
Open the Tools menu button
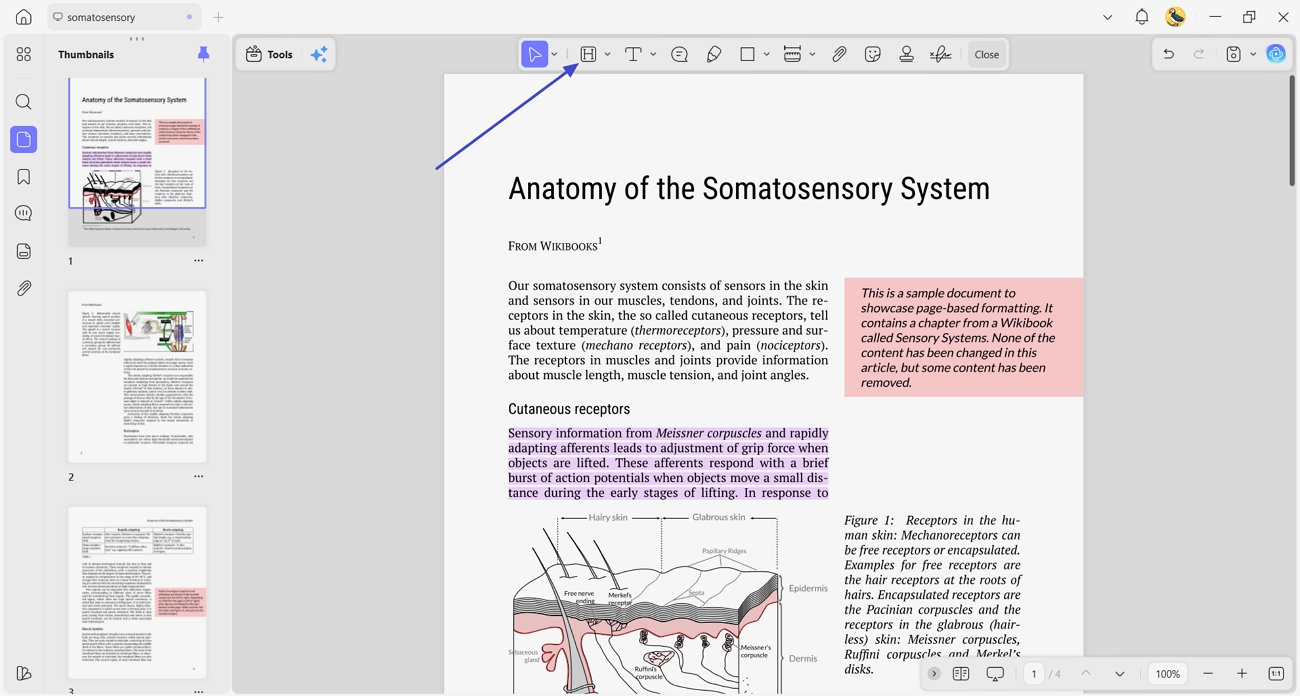coord(270,55)
